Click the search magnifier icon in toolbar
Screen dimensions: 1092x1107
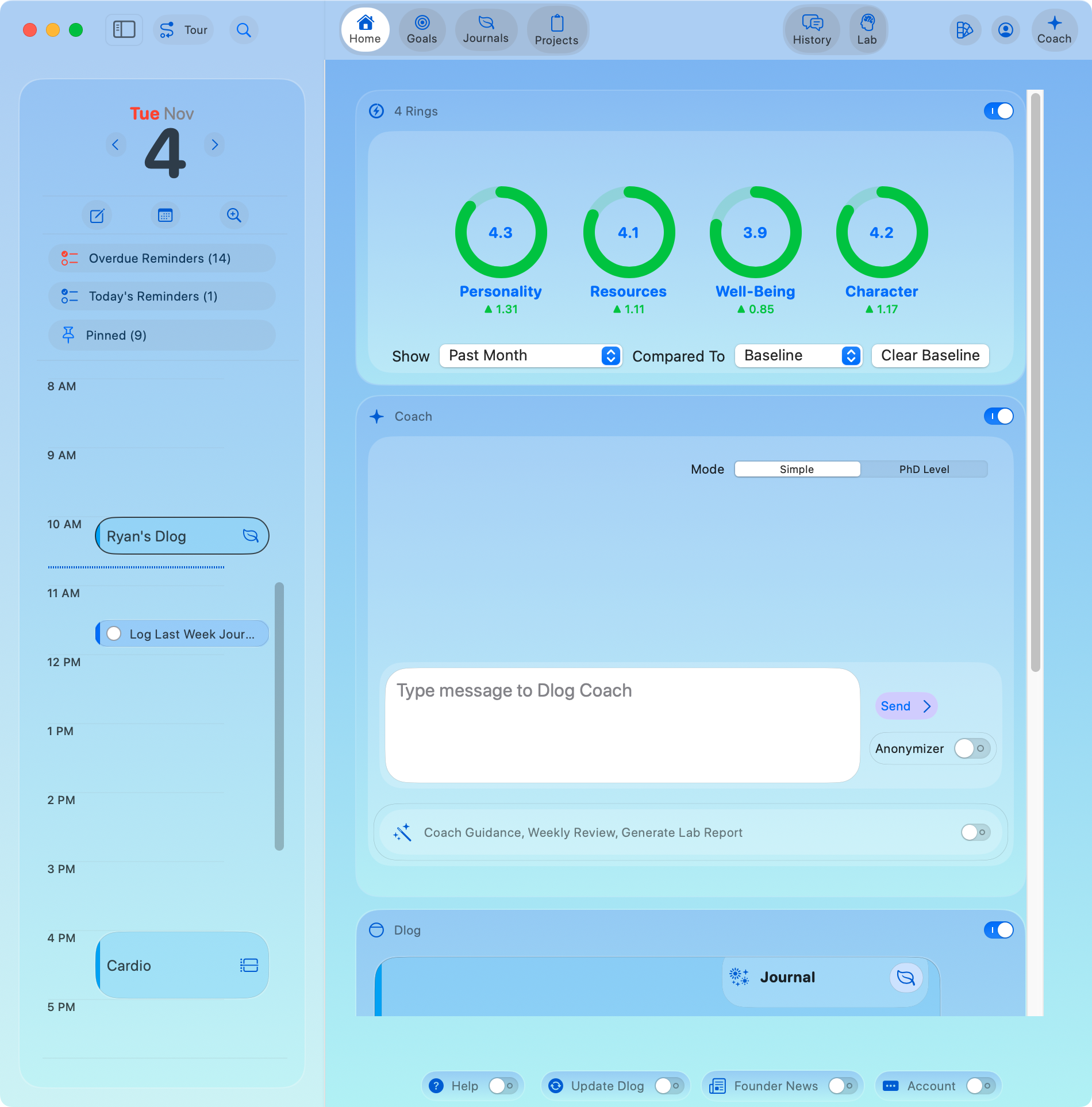[244, 30]
